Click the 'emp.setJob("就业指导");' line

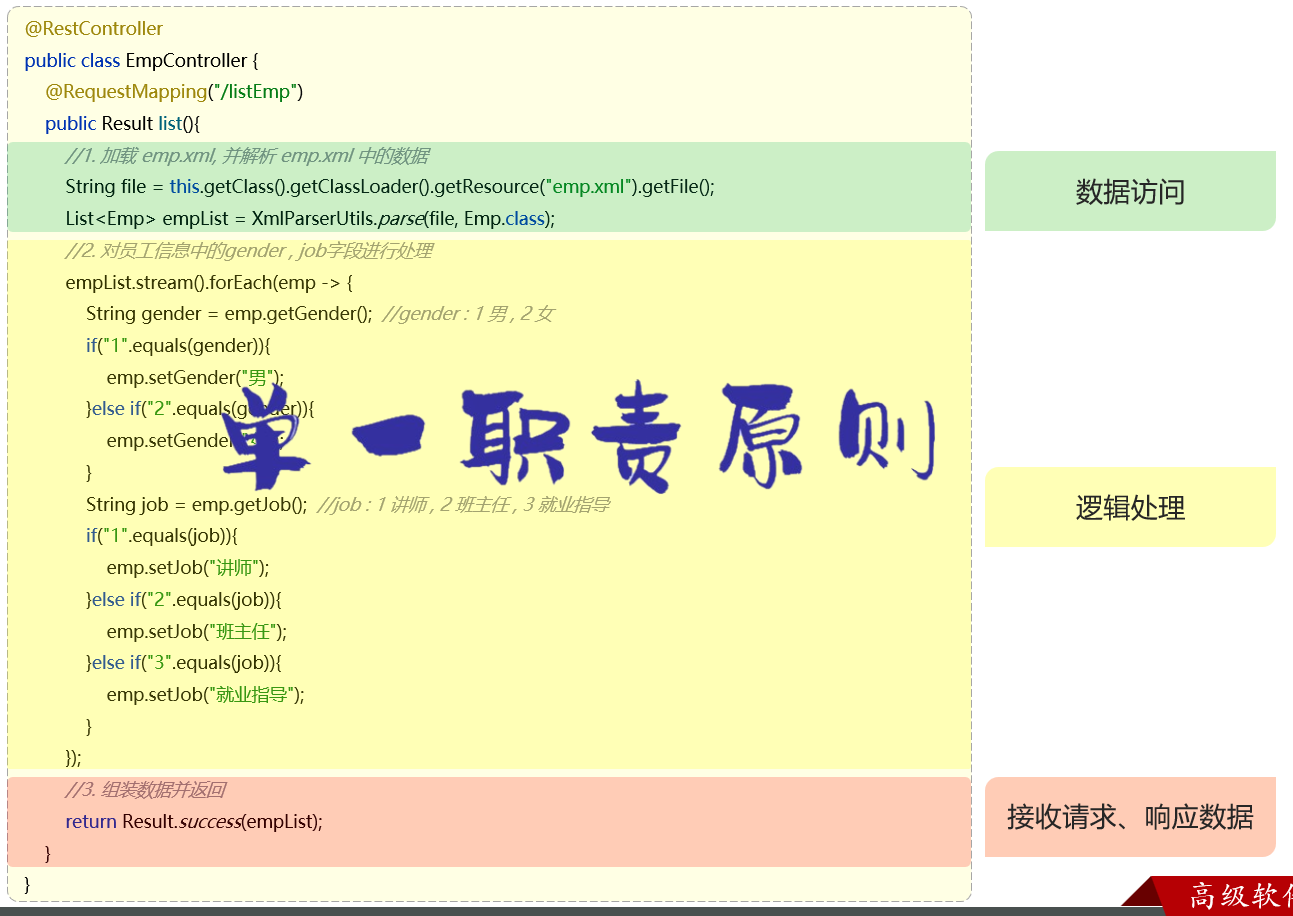[205, 695]
